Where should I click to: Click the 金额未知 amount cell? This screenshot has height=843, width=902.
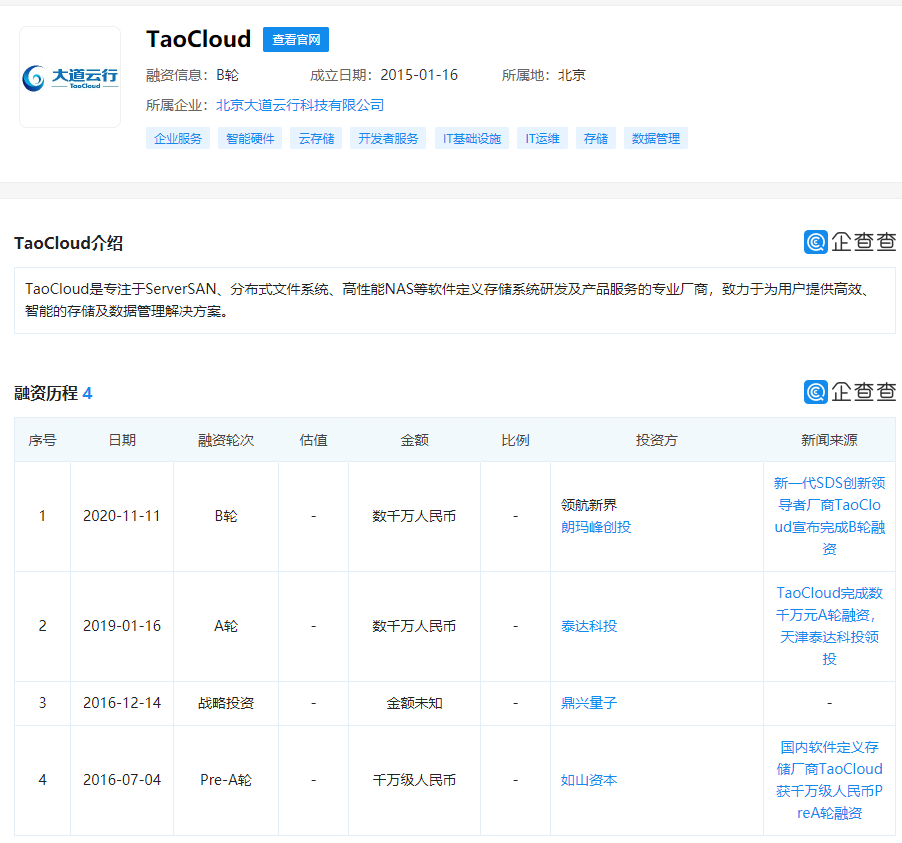click(414, 703)
